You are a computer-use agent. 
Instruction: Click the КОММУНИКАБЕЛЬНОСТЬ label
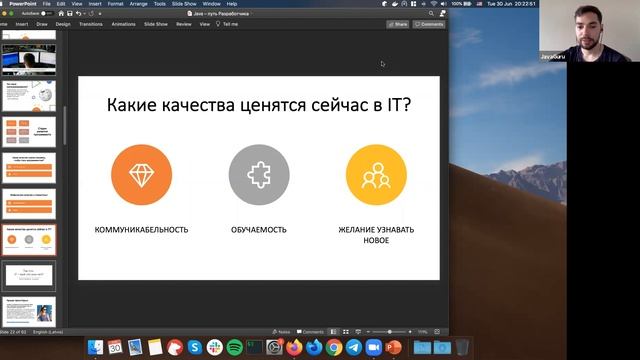(141, 230)
